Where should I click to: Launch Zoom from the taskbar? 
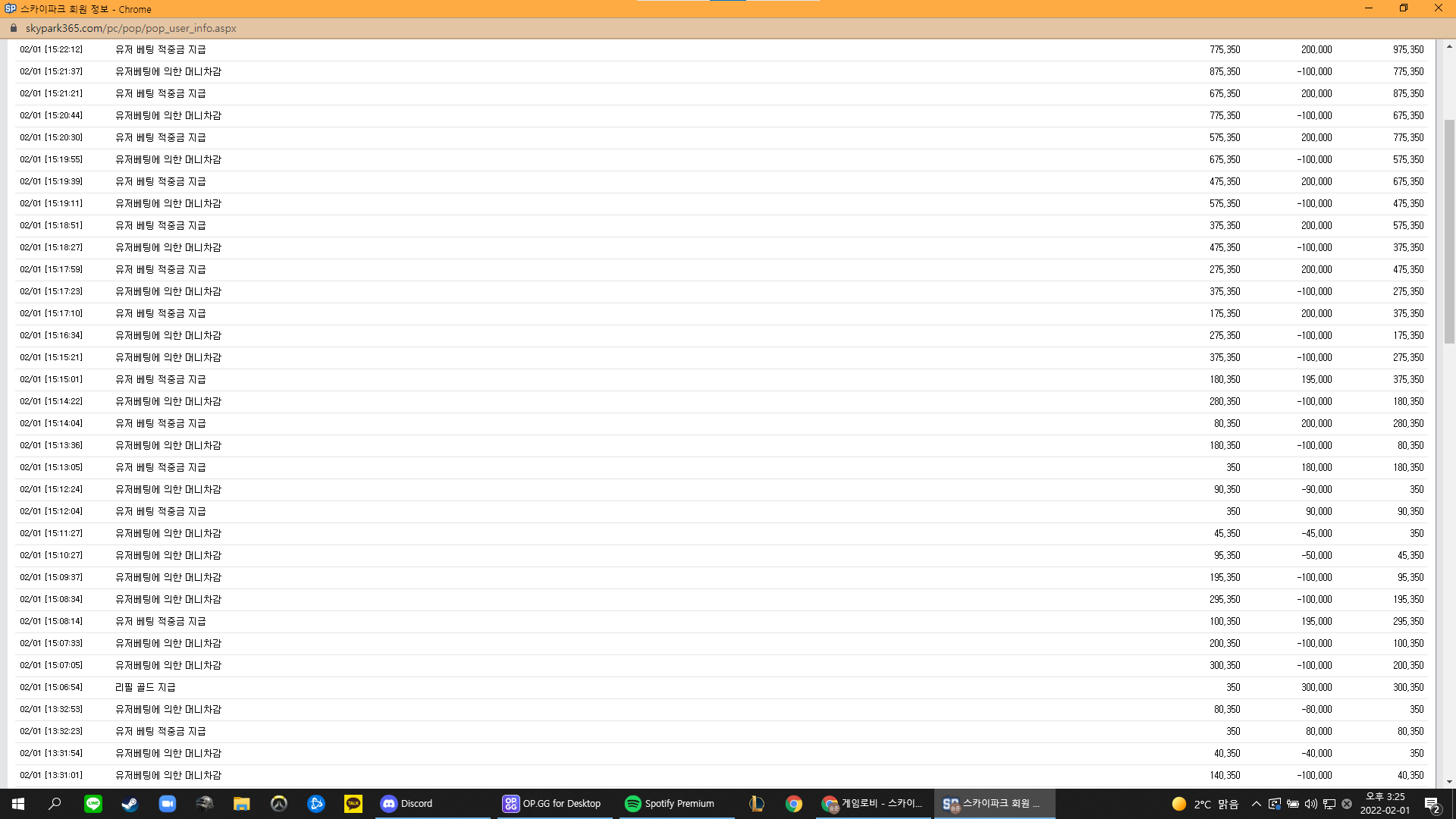pyautogui.click(x=167, y=804)
